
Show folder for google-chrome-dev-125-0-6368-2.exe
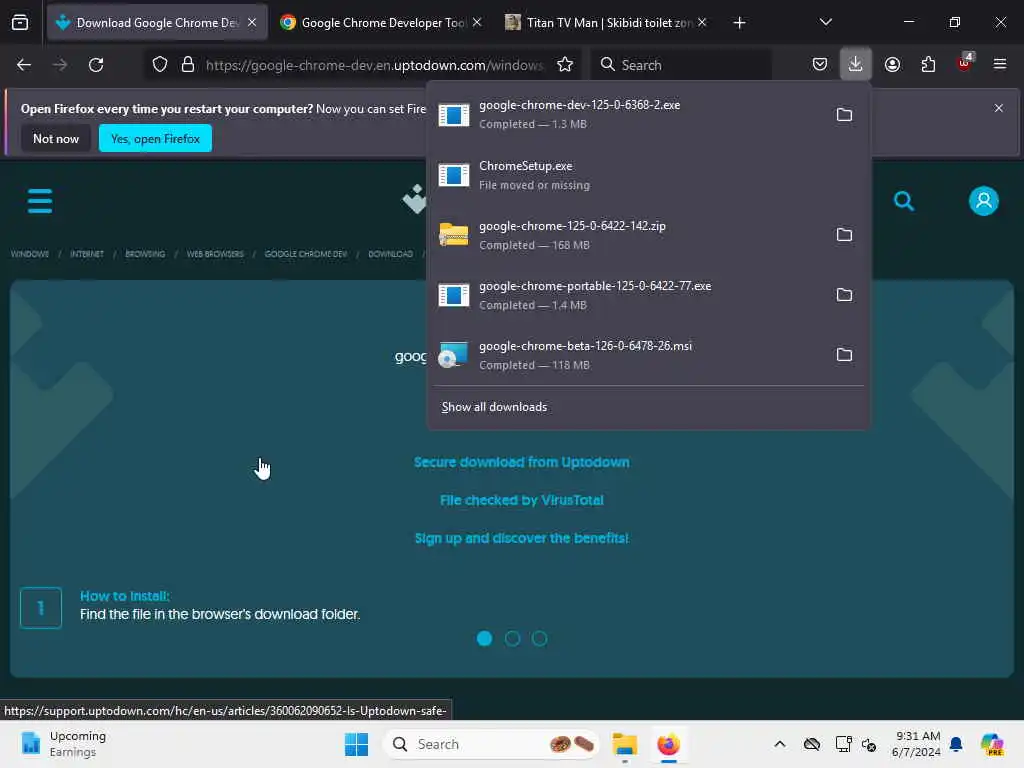click(x=844, y=115)
